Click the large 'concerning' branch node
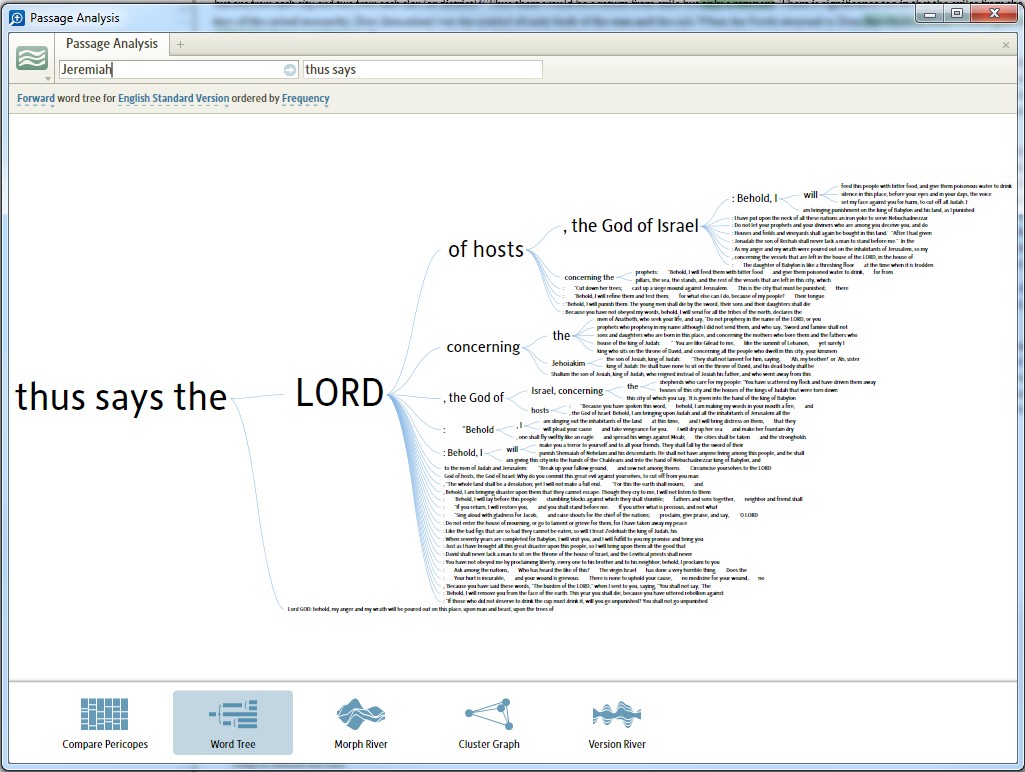 (483, 347)
